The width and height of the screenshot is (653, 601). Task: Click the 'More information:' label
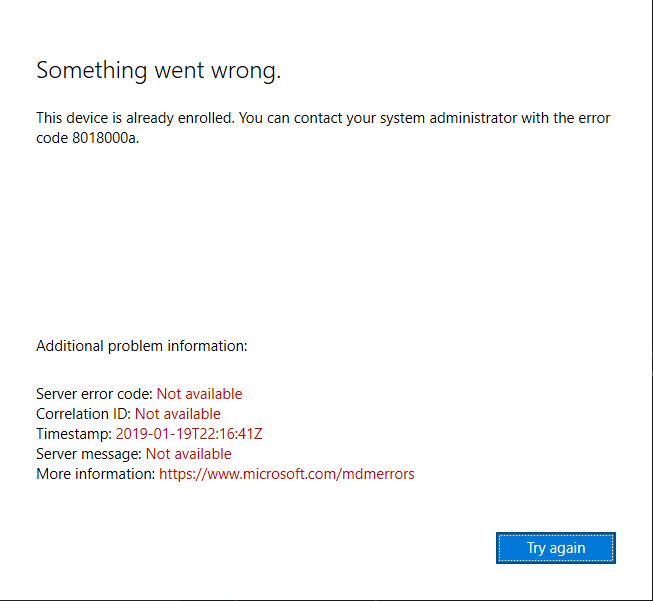tap(95, 474)
